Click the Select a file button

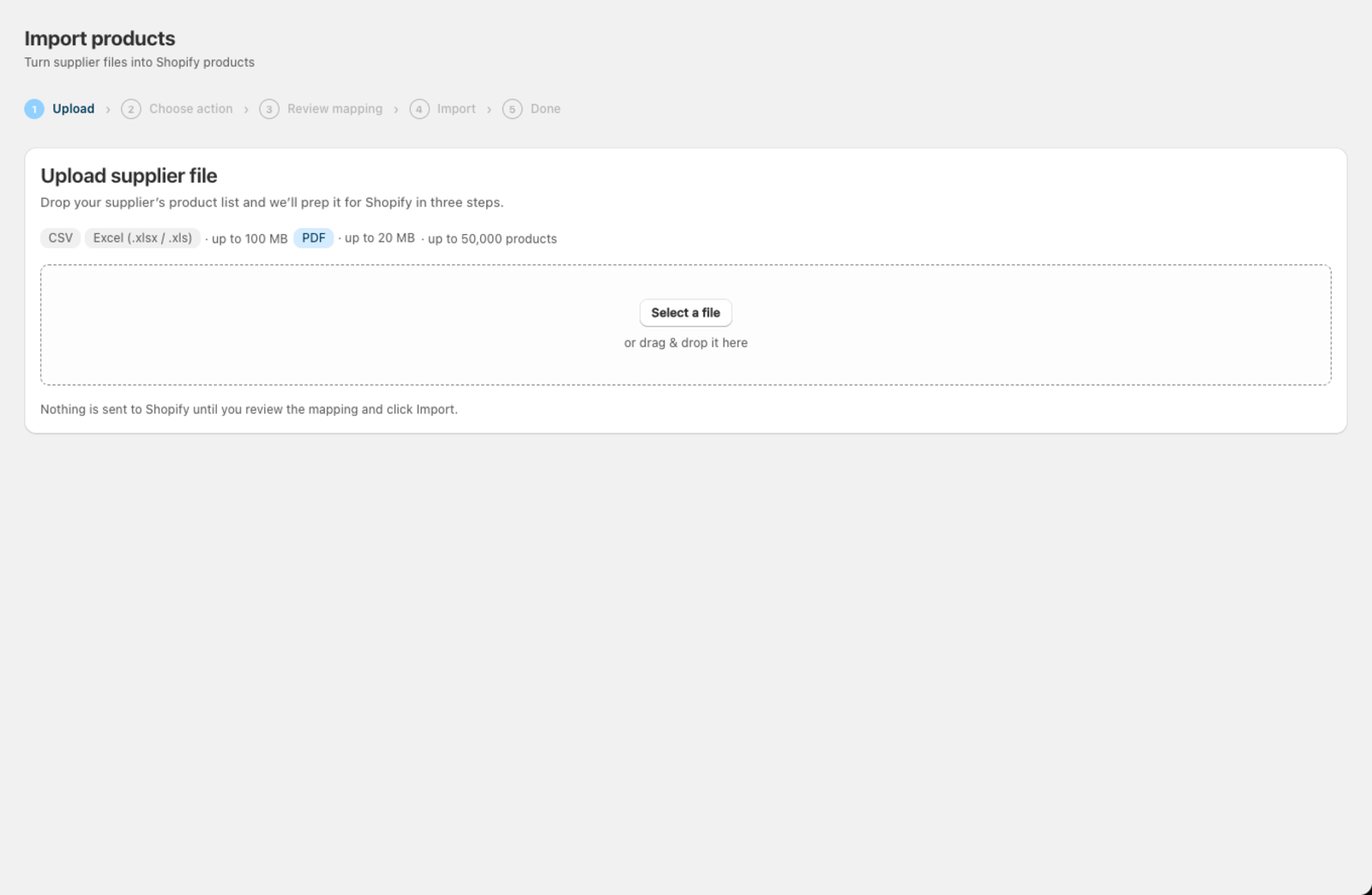685,313
